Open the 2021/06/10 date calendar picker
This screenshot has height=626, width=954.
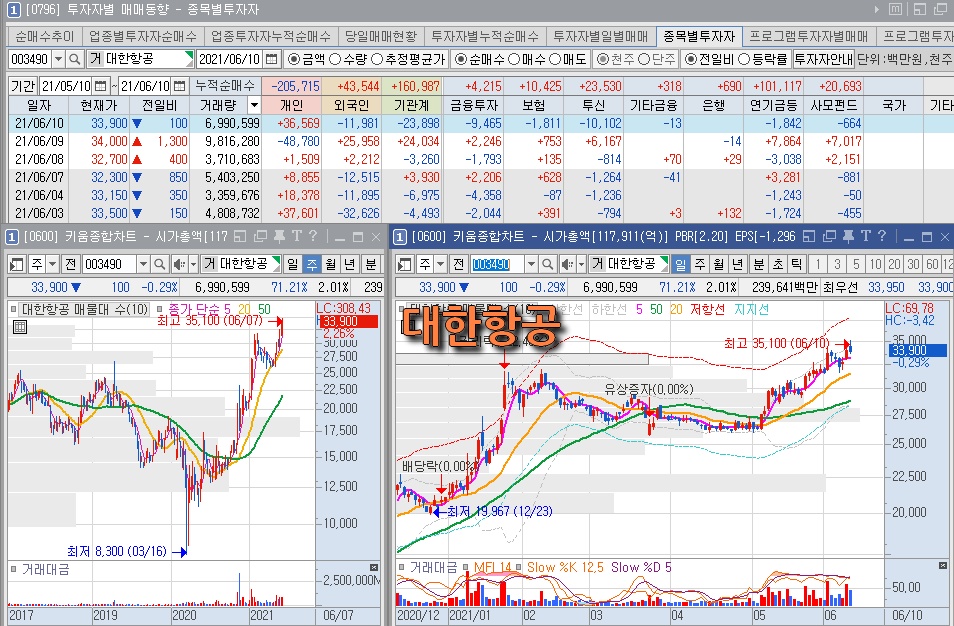271,59
